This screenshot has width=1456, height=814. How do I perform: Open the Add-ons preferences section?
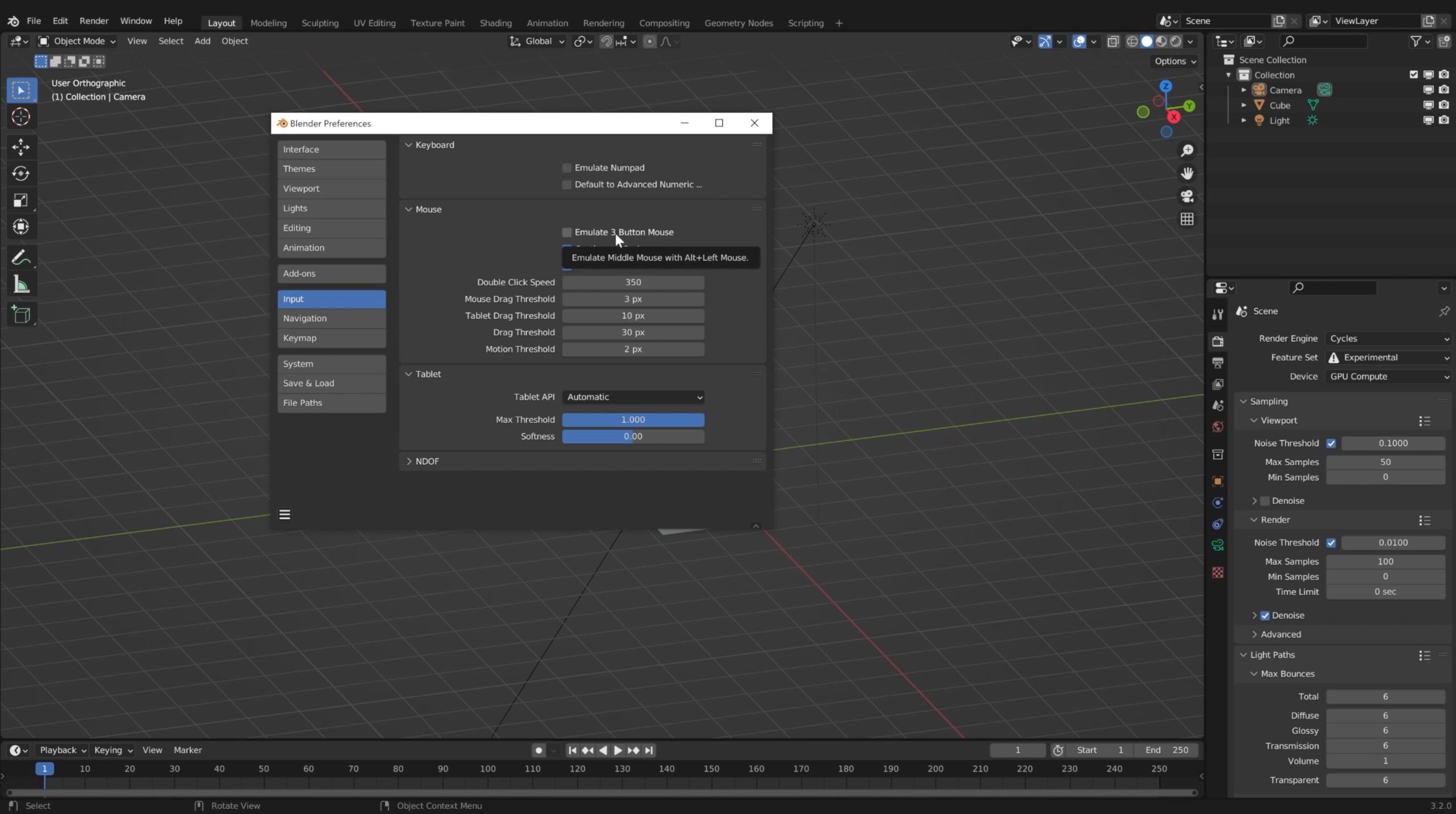coord(332,274)
